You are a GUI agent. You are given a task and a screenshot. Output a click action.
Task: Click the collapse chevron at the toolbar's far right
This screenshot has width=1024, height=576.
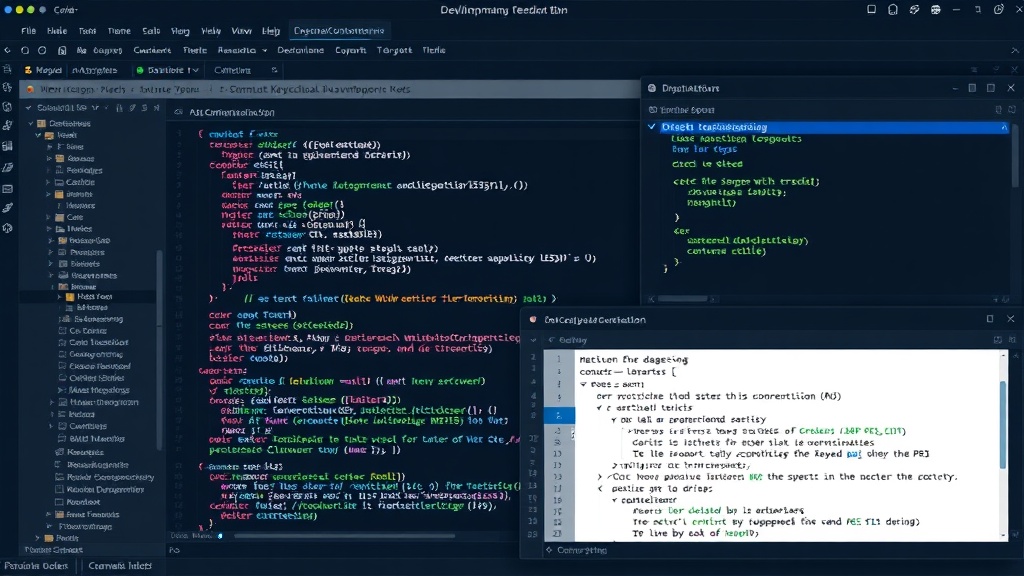click(x=1015, y=50)
